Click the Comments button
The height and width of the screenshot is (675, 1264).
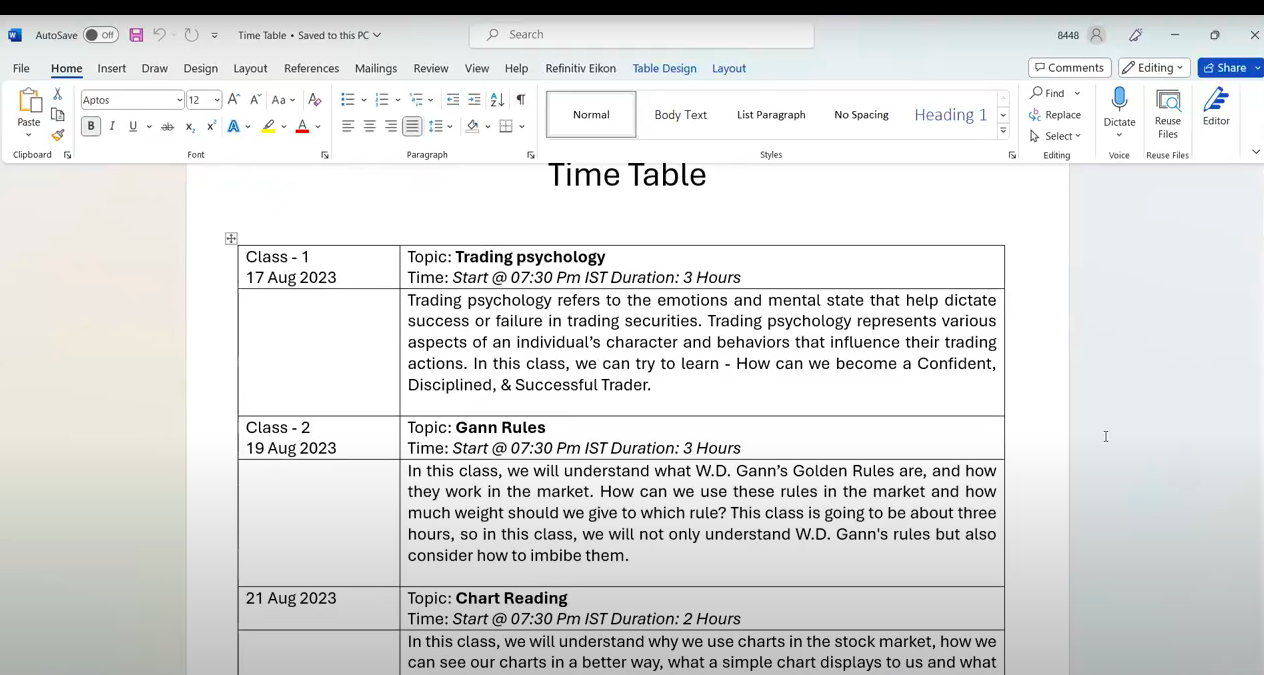1069,68
